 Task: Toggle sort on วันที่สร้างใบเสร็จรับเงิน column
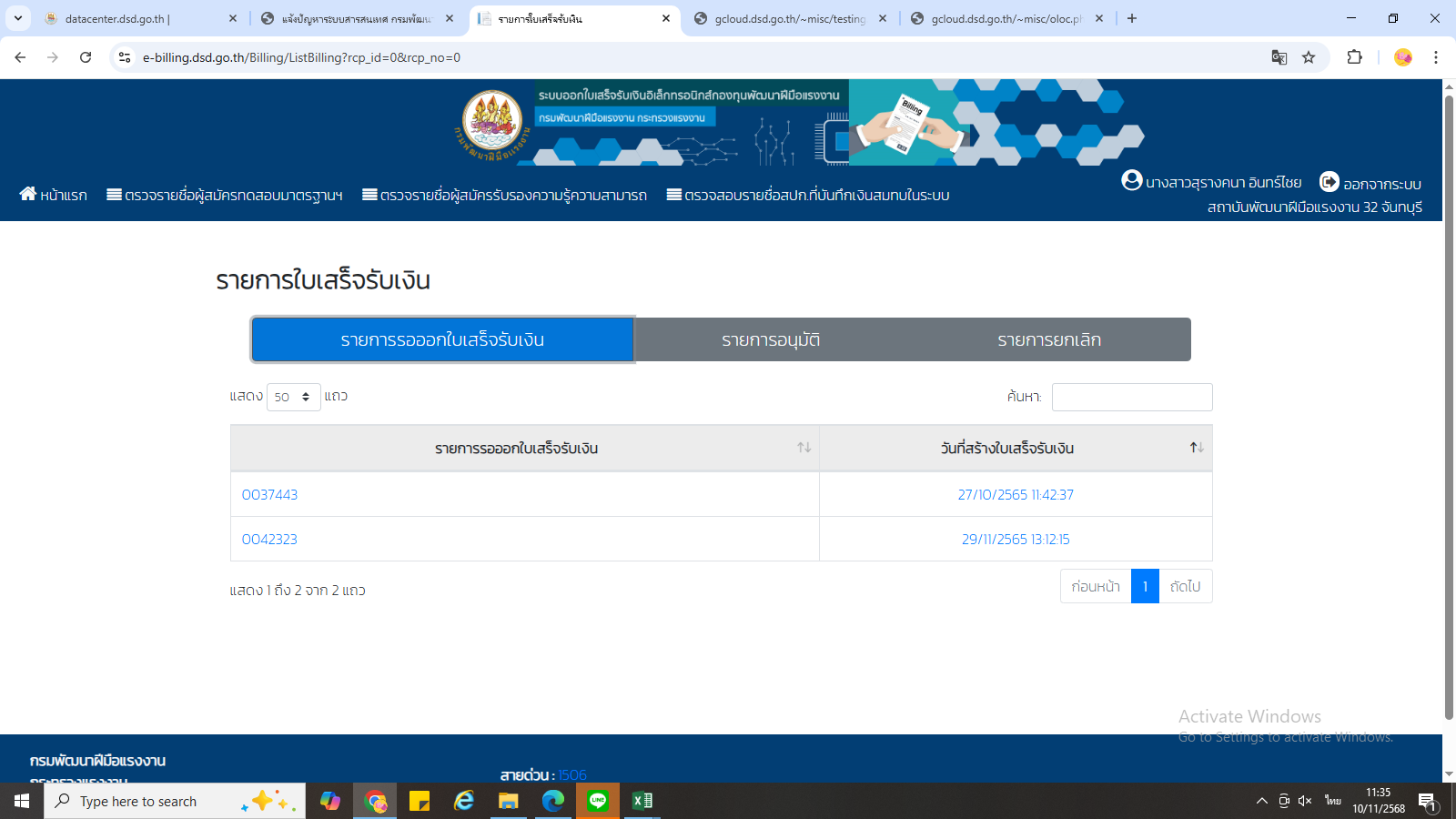1196,448
